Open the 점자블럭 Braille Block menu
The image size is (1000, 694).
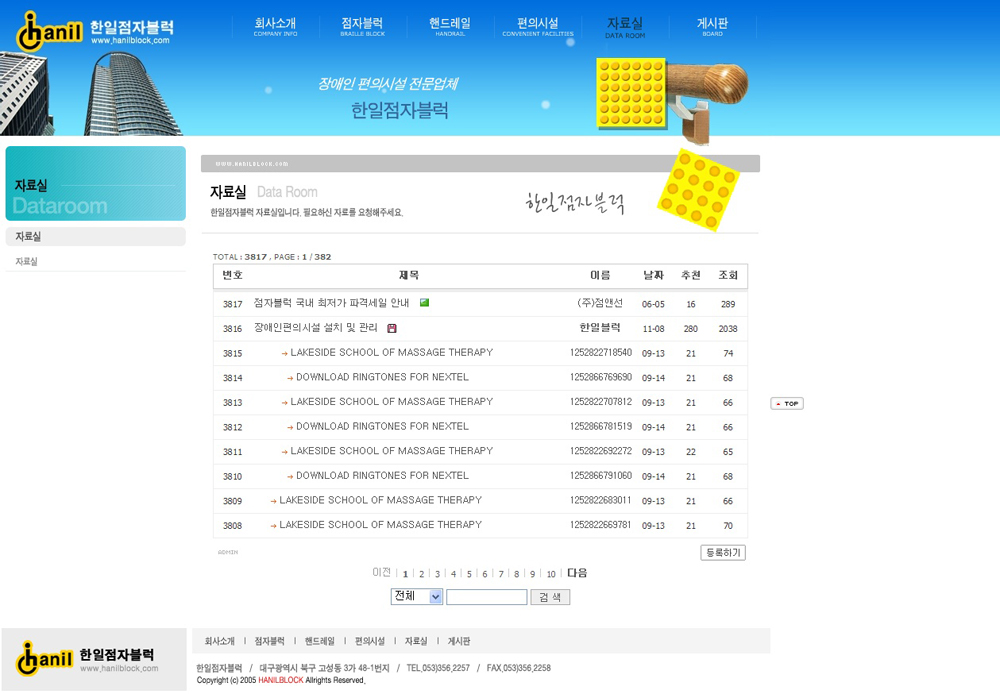362,27
